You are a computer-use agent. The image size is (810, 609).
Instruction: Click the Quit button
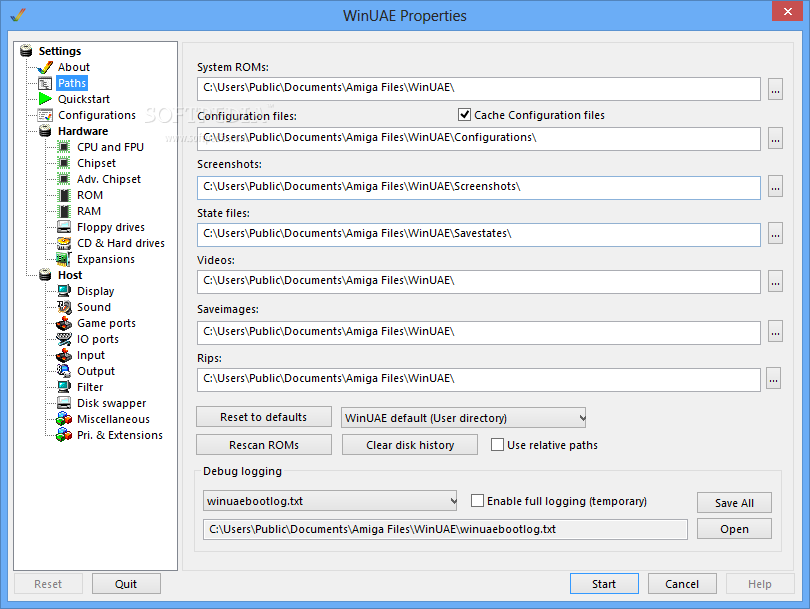pos(126,584)
